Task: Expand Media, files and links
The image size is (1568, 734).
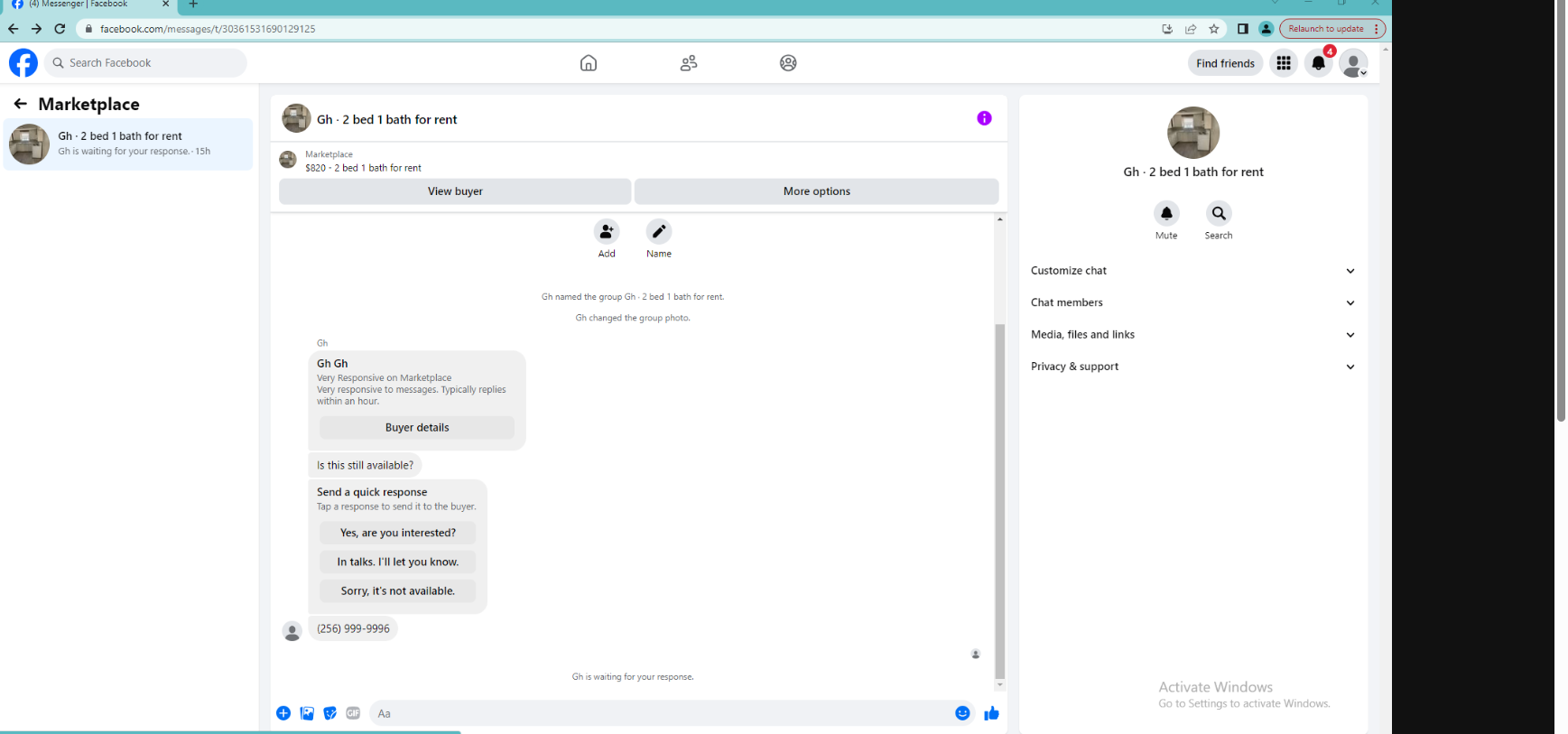Action: pyautogui.click(x=1193, y=334)
